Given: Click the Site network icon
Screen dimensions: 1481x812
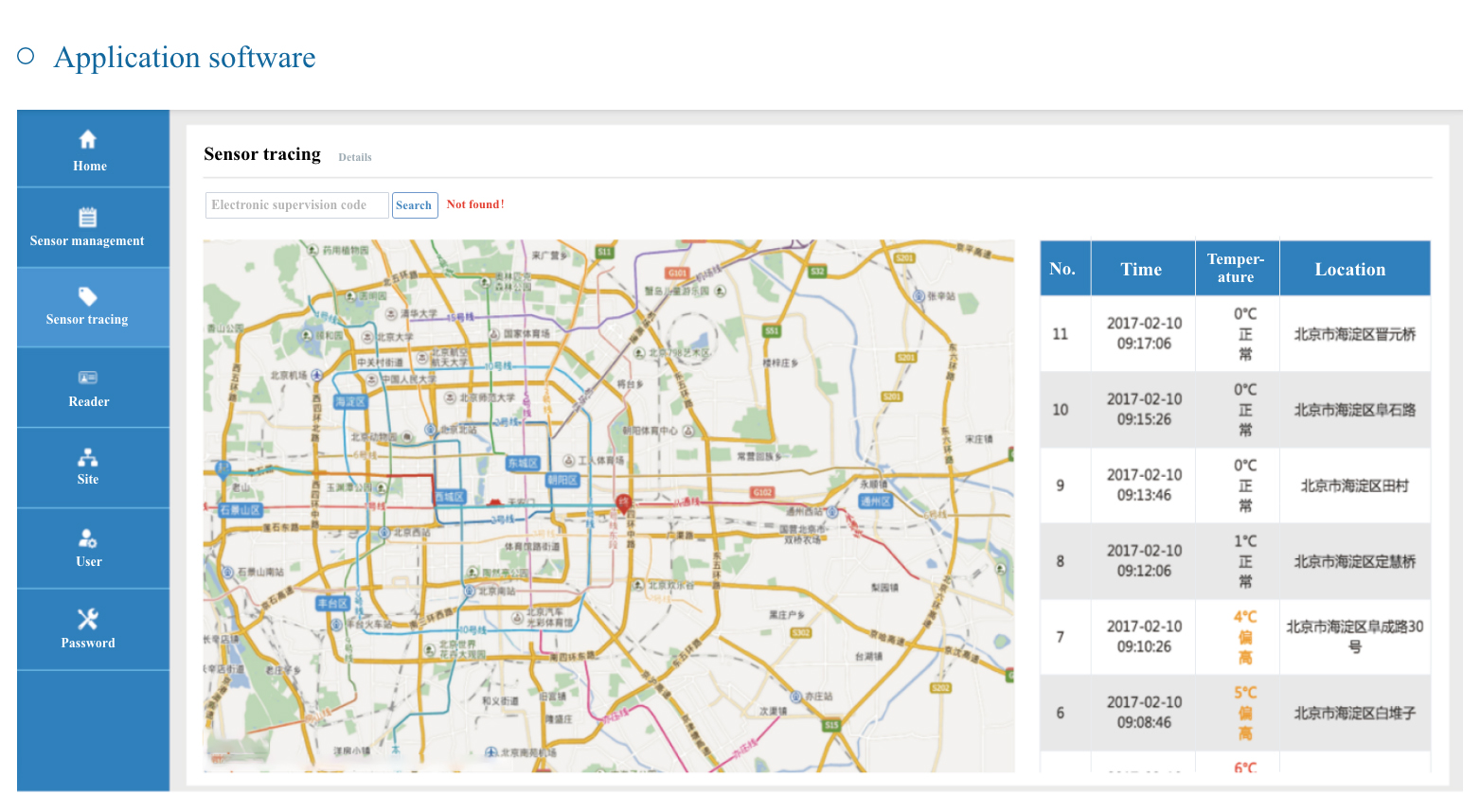Looking at the screenshot, I should point(87,458).
